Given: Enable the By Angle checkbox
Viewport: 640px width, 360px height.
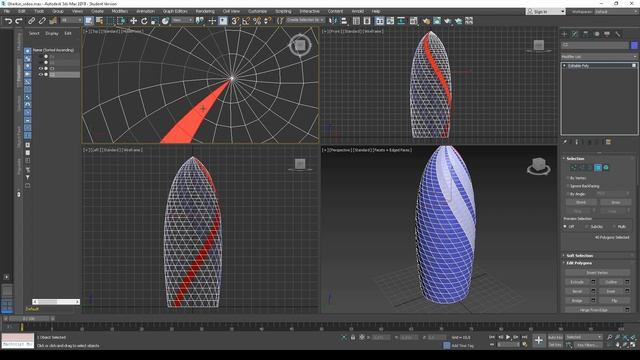Looking at the screenshot, I should coord(567,194).
